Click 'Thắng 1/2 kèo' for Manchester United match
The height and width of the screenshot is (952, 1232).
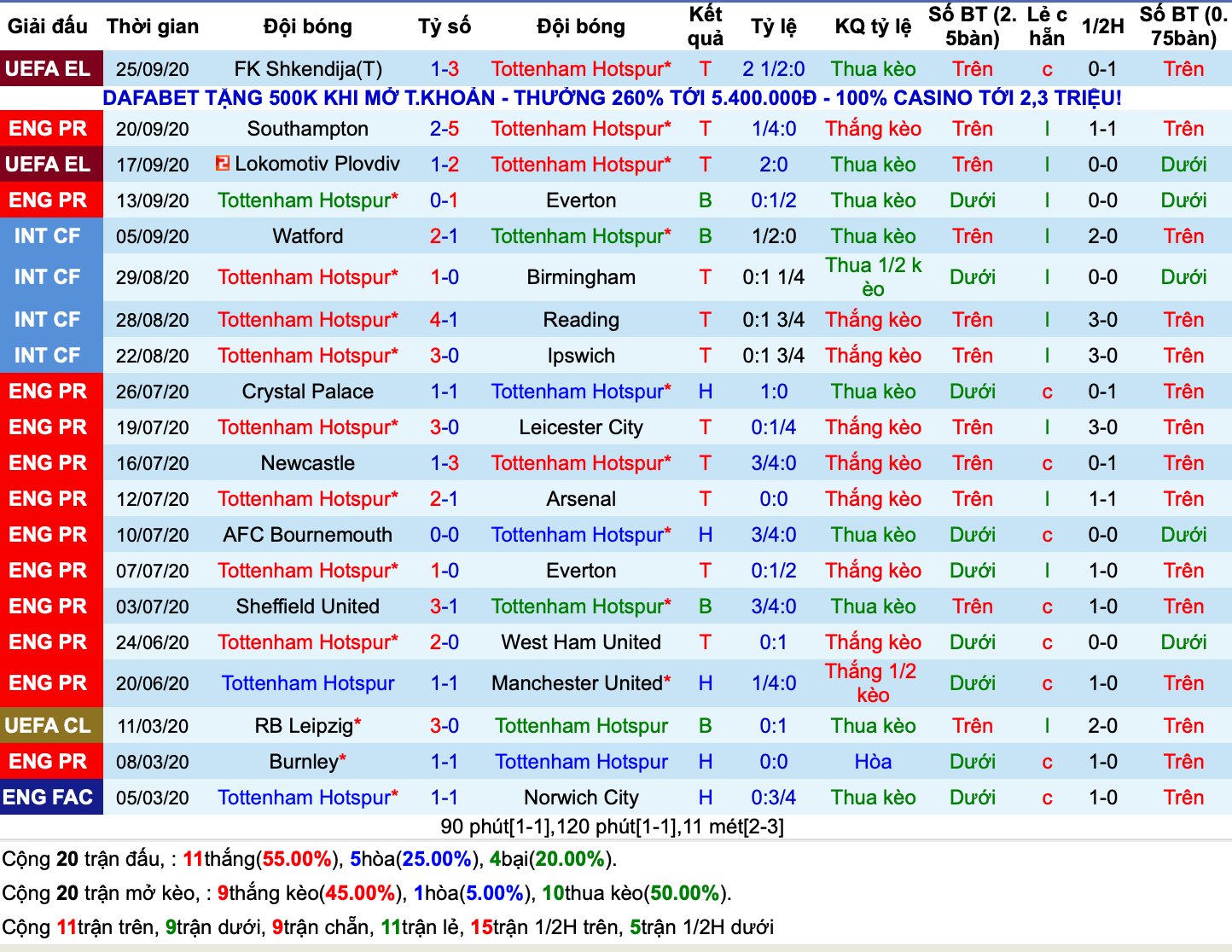[x=873, y=683]
